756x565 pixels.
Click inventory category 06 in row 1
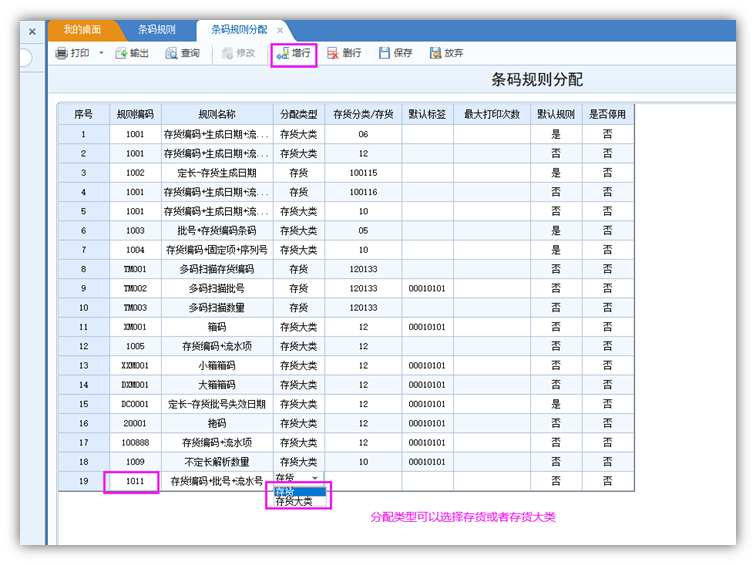pos(363,134)
